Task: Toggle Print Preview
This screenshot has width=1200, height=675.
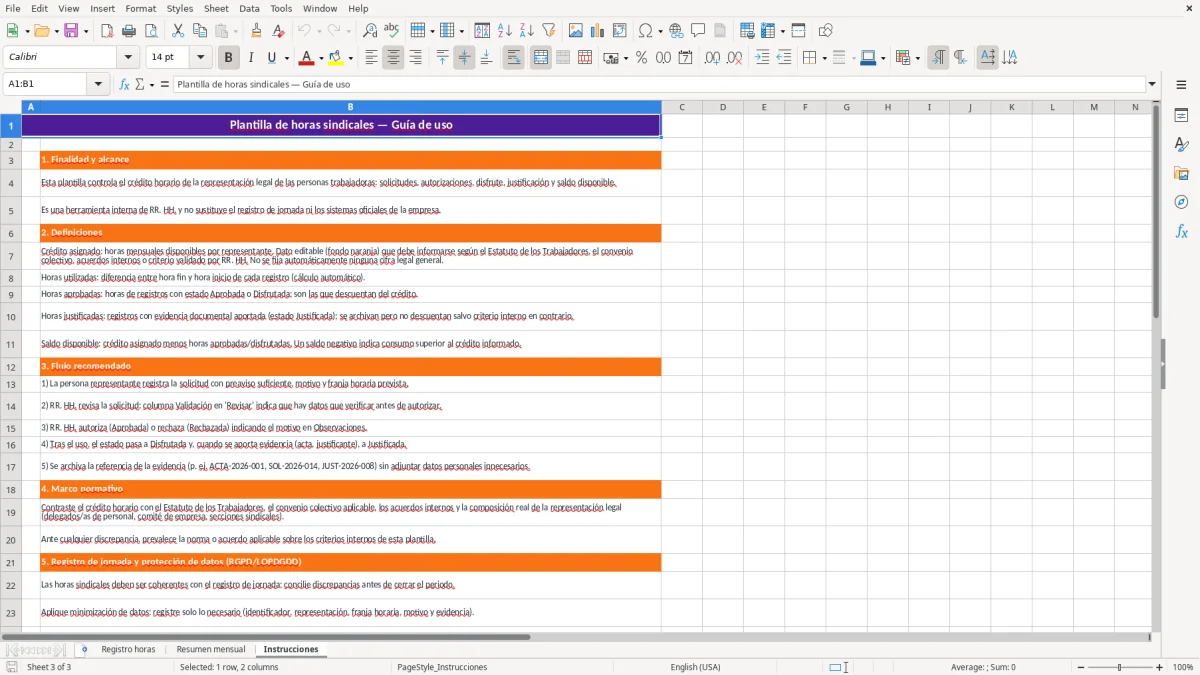Action: pyautogui.click(x=151, y=31)
